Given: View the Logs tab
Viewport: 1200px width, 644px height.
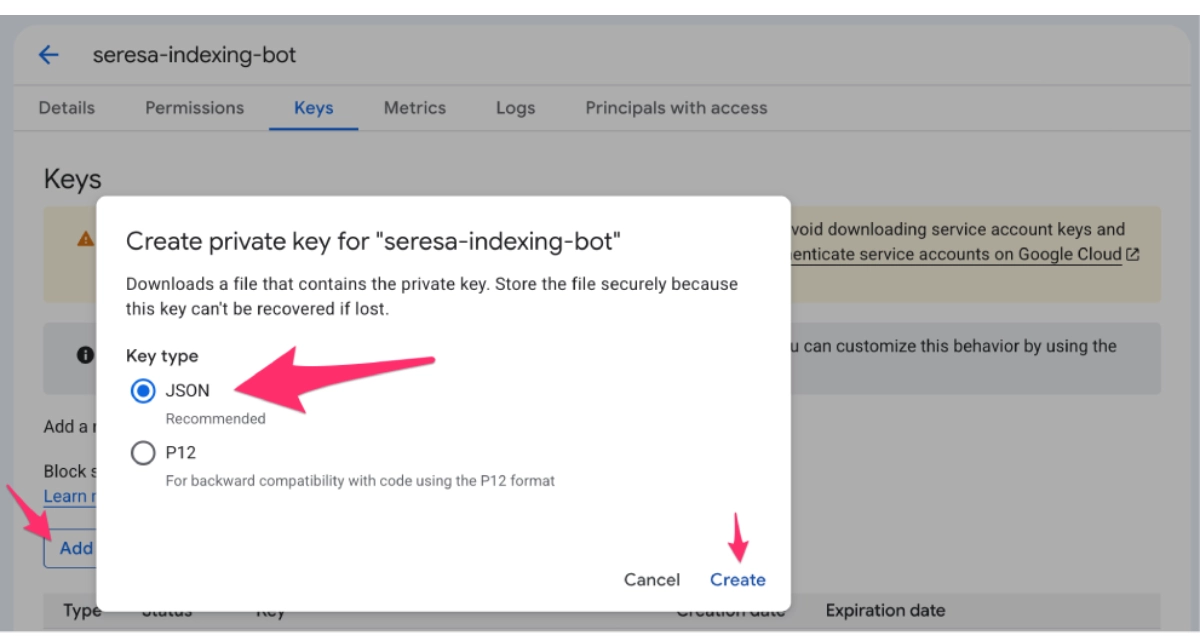Looking at the screenshot, I should [515, 108].
